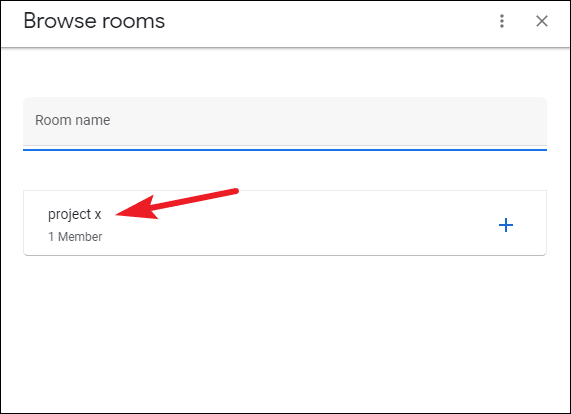Click the member count of project x
Screen dimensions: 571x414
pyautogui.click(x=75, y=237)
